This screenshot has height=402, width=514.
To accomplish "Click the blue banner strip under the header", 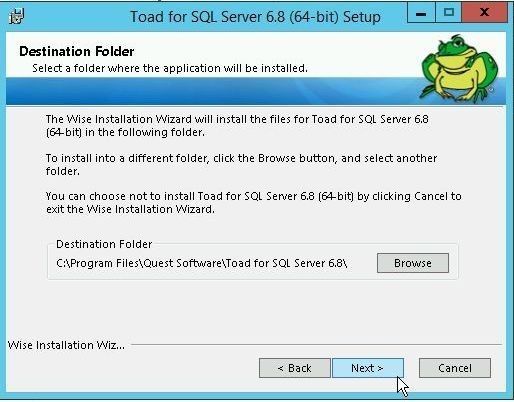I will tap(213, 91).
